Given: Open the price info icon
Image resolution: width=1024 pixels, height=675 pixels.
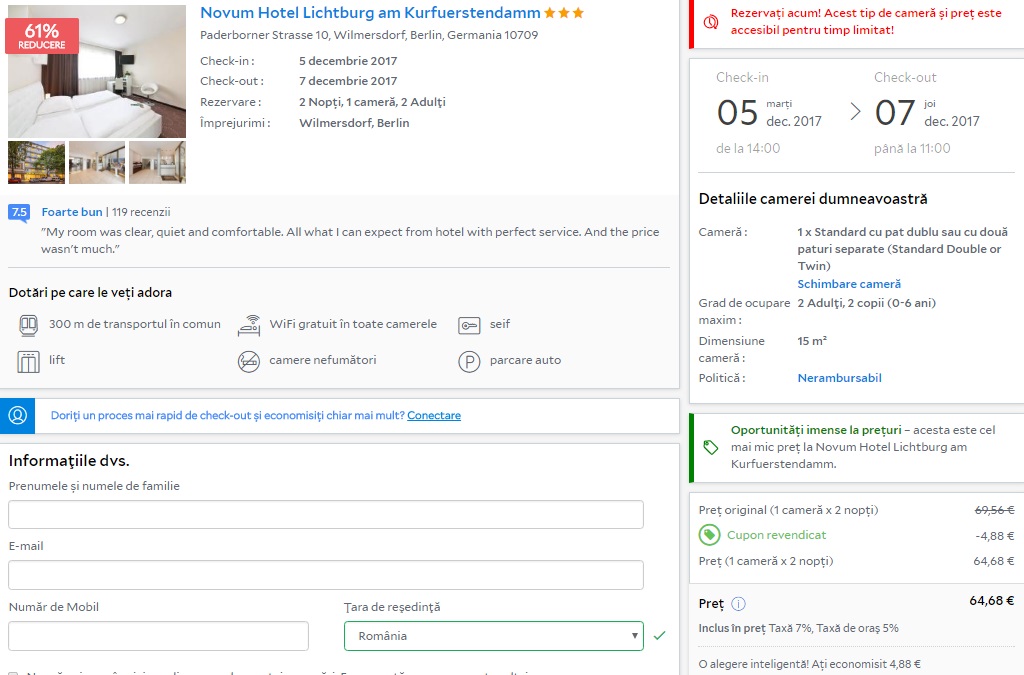Looking at the screenshot, I should click(x=738, y=604).
